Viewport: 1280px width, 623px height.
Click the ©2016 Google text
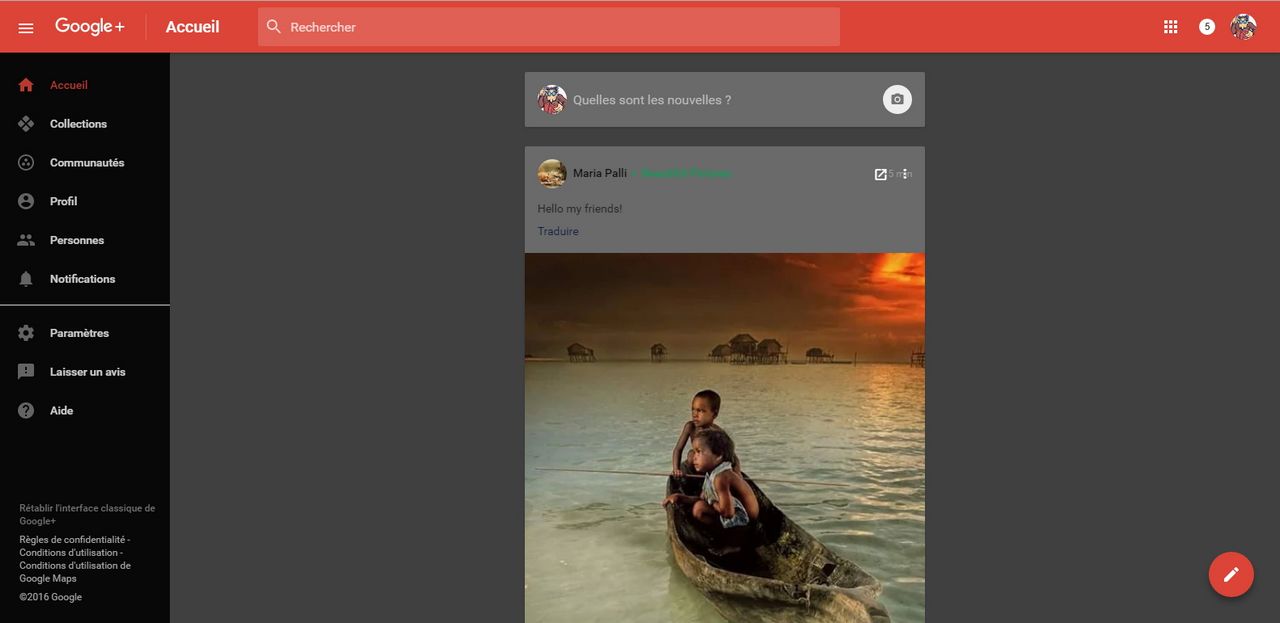point(51,597)
